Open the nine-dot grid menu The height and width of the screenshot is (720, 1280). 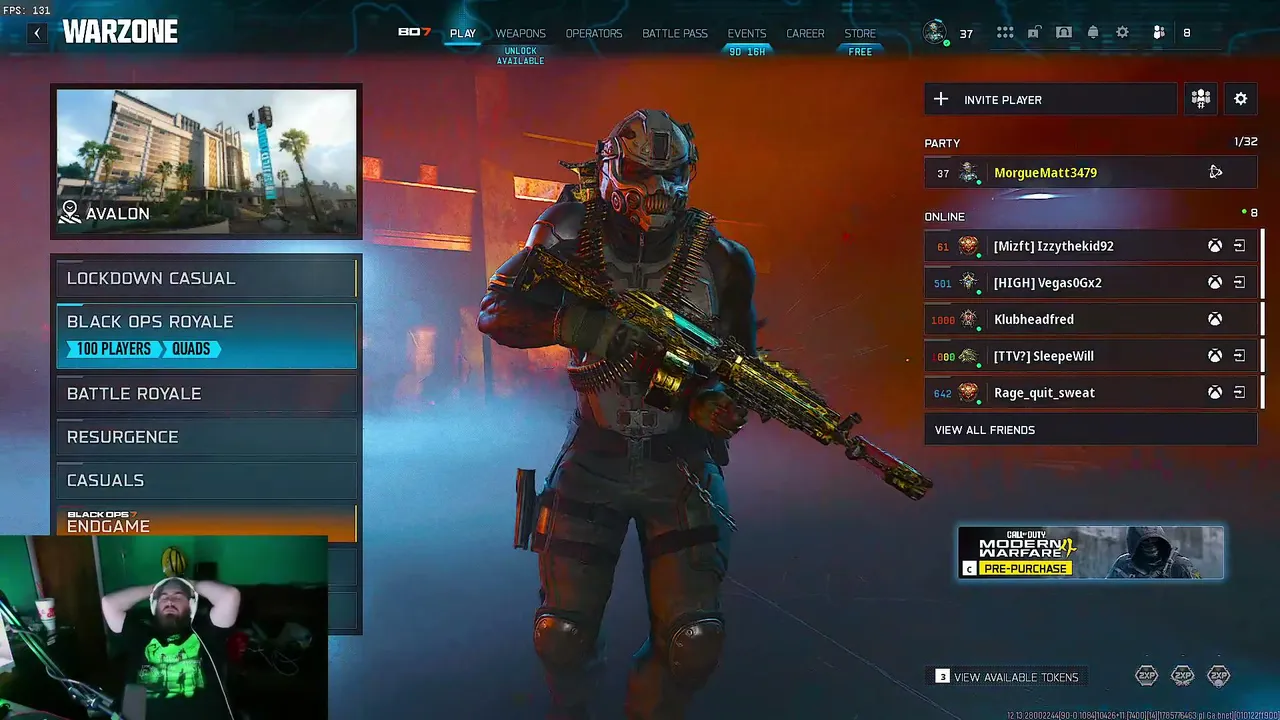[1005, 33]
